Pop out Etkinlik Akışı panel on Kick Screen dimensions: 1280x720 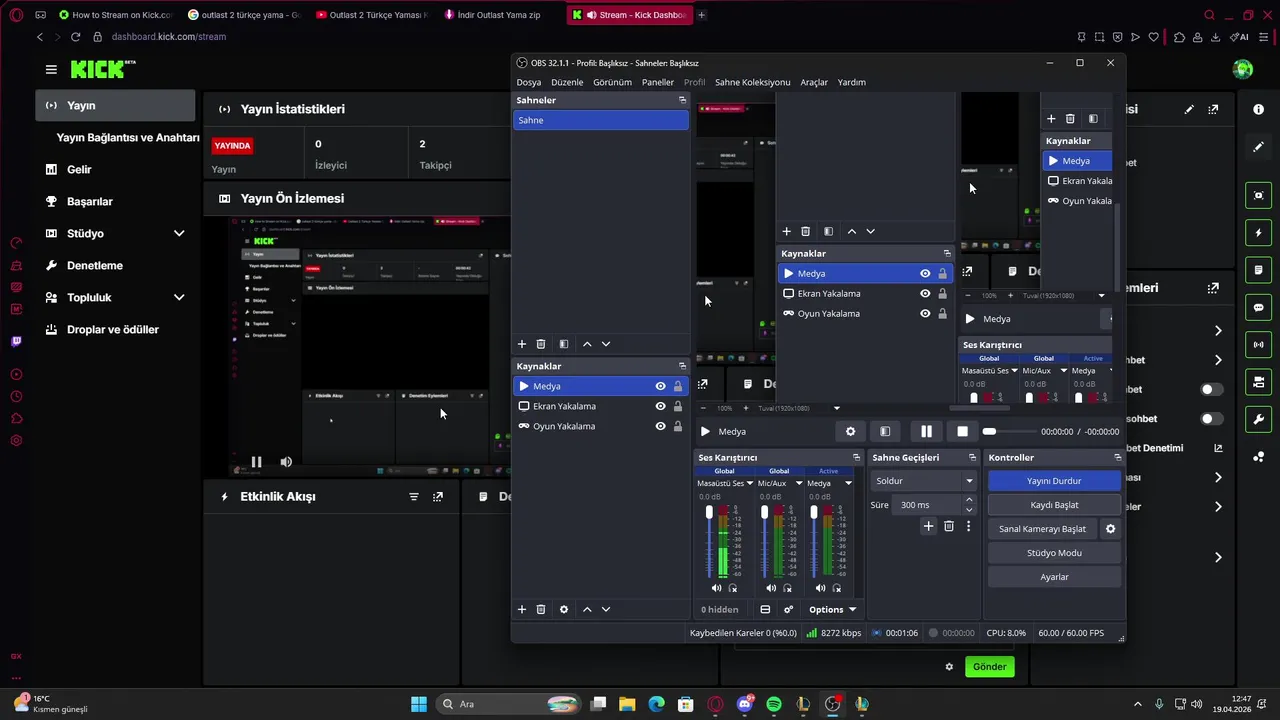[438, 497]
